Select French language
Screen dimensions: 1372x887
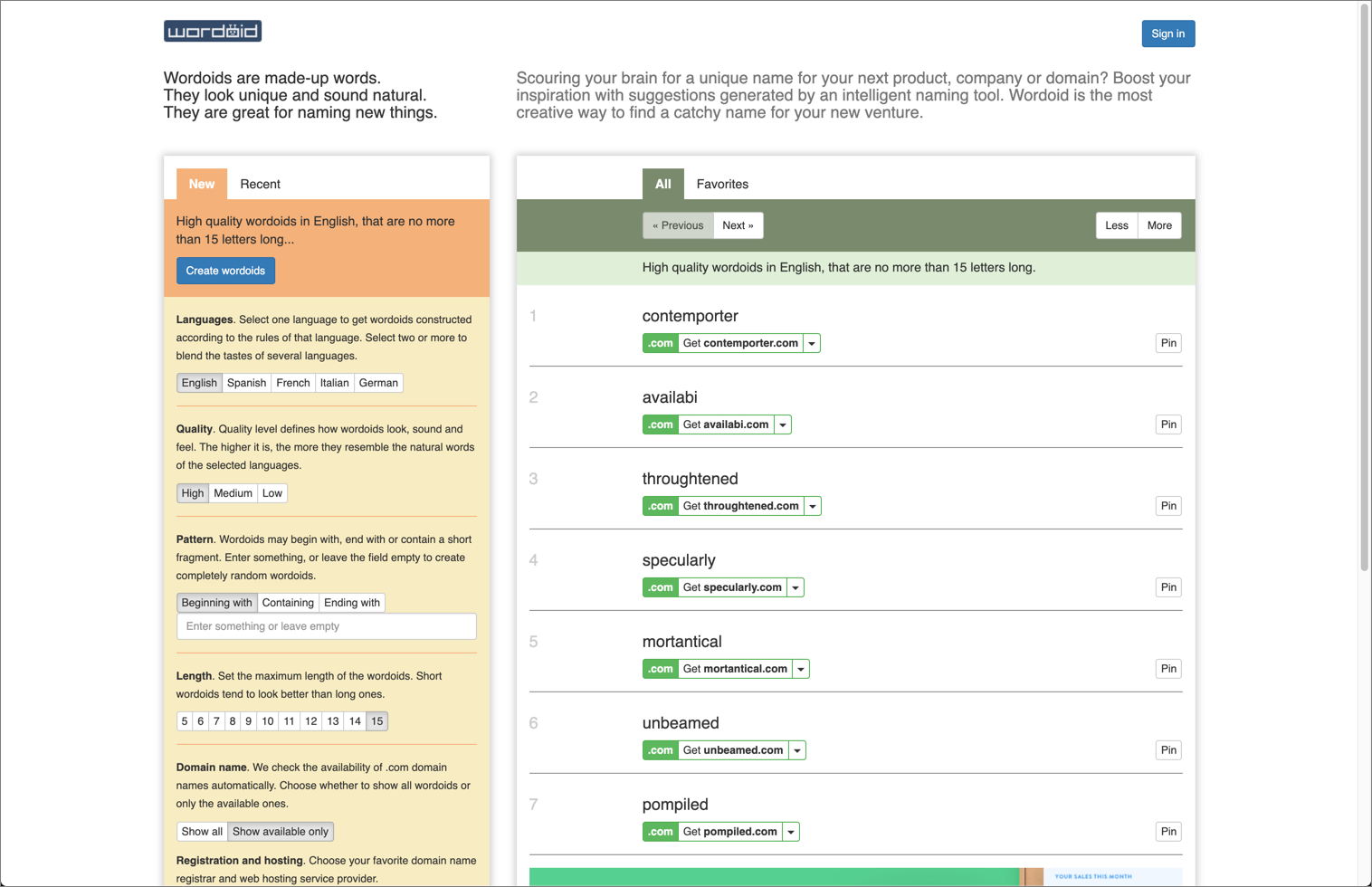(x=292, y=383)
